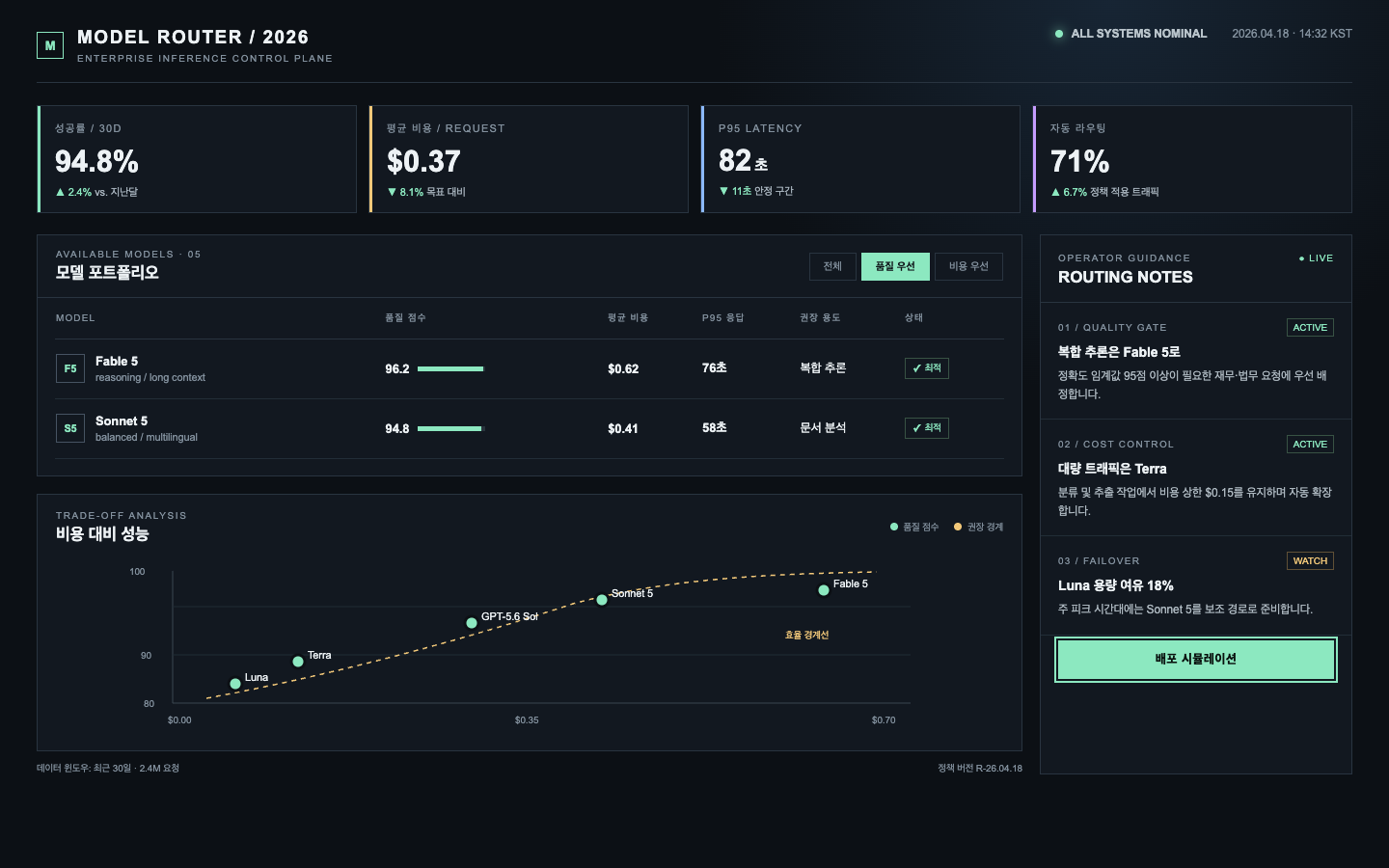Click the checkmark in Sonnet 5's 최적 badge
Screen dimensions: 1389x868
(x=917, y=428)
